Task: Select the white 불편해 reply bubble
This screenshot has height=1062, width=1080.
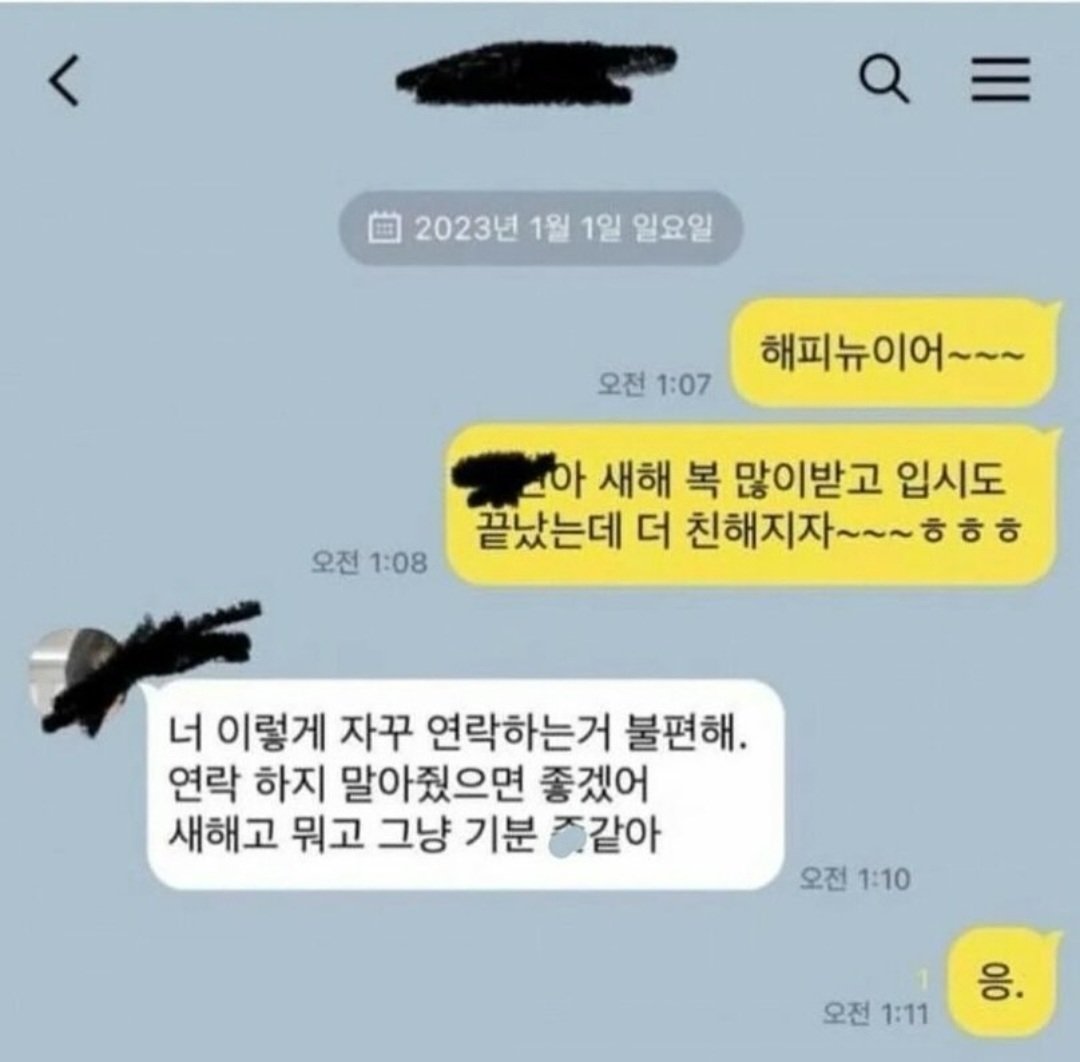Action: 466,784
